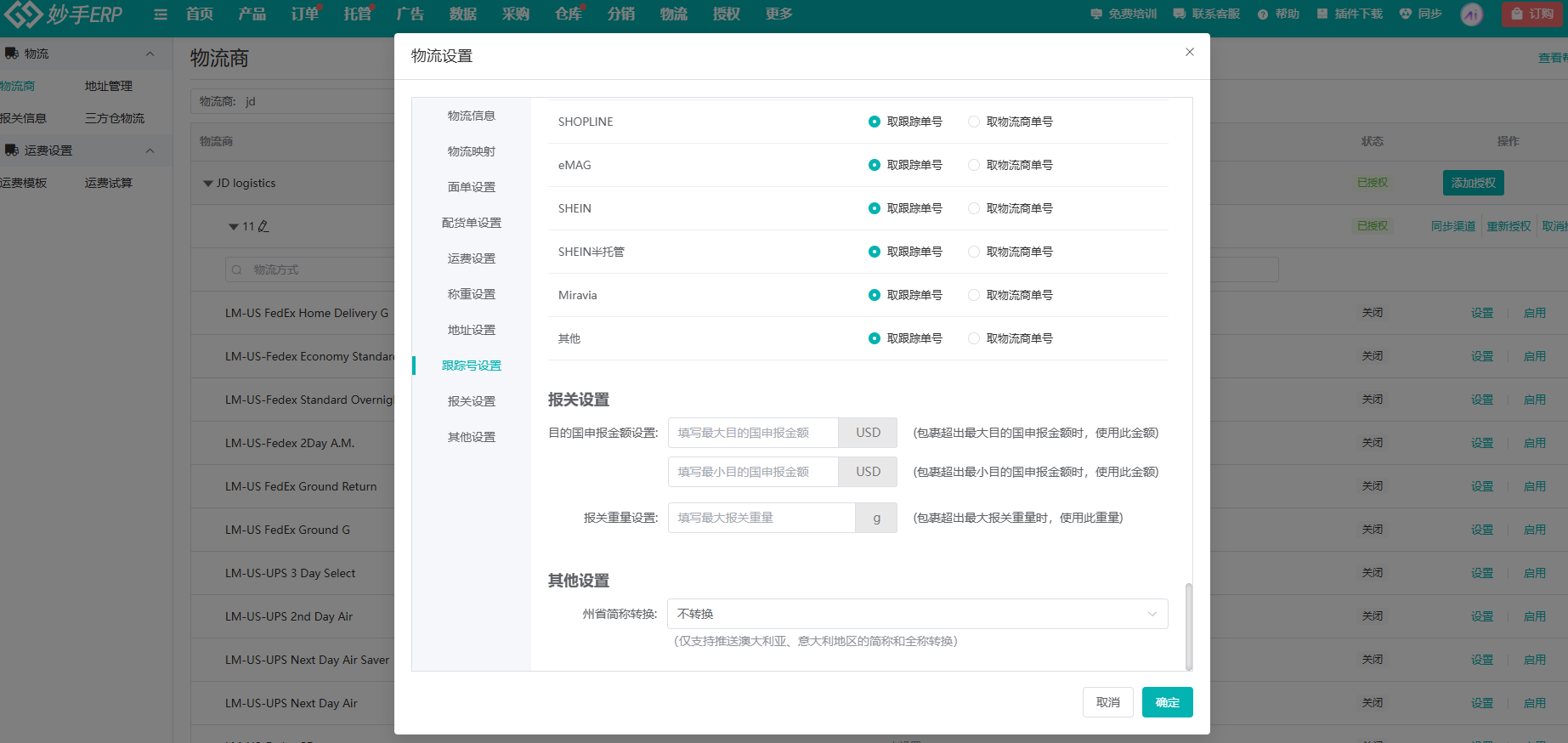
Task: Open 免费培训 in the top bar
Action: pyautogui.click(x=1124, y=14)
